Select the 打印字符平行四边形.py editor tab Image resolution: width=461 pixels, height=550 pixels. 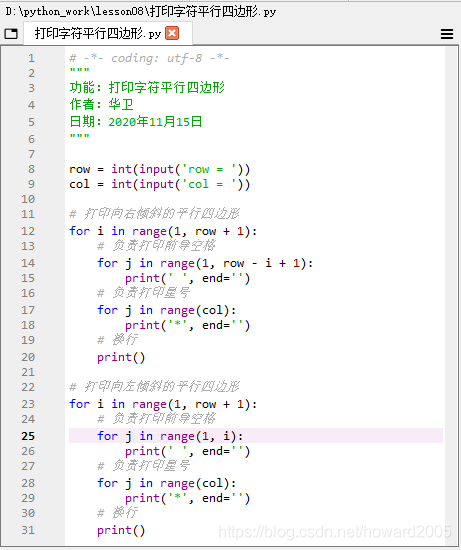108,34
